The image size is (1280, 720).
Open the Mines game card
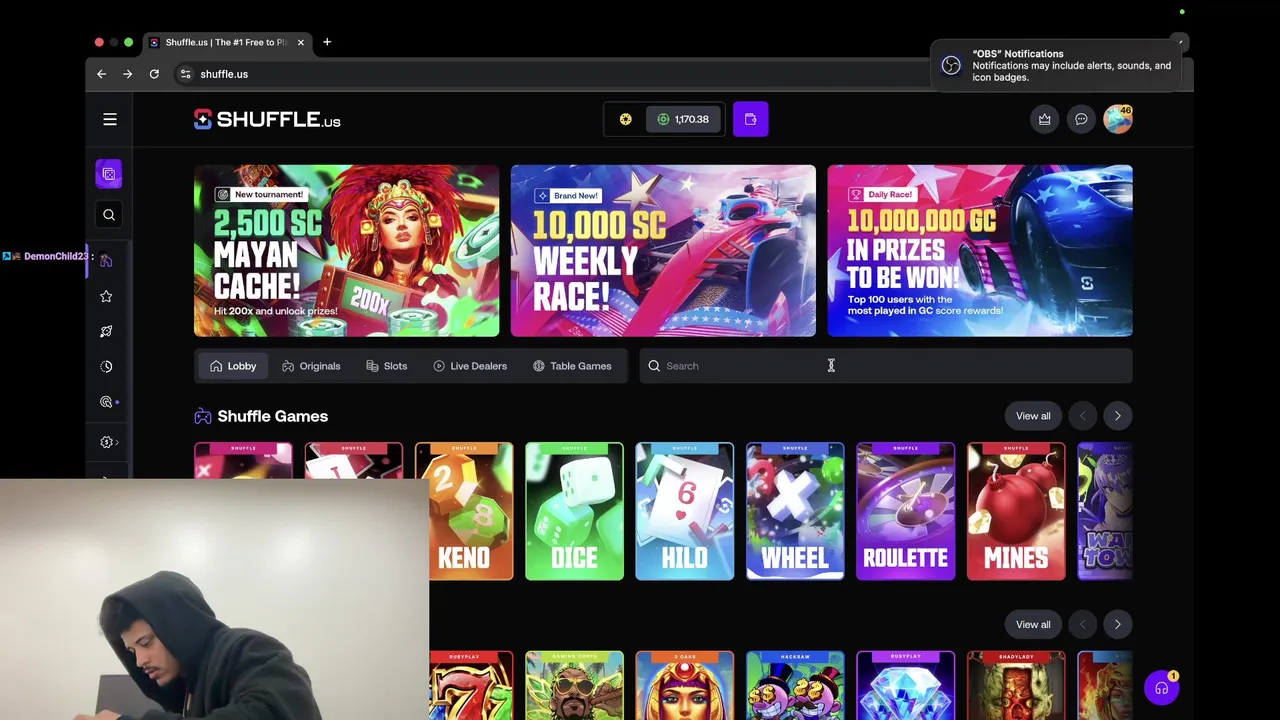(x=1016, y=511)
